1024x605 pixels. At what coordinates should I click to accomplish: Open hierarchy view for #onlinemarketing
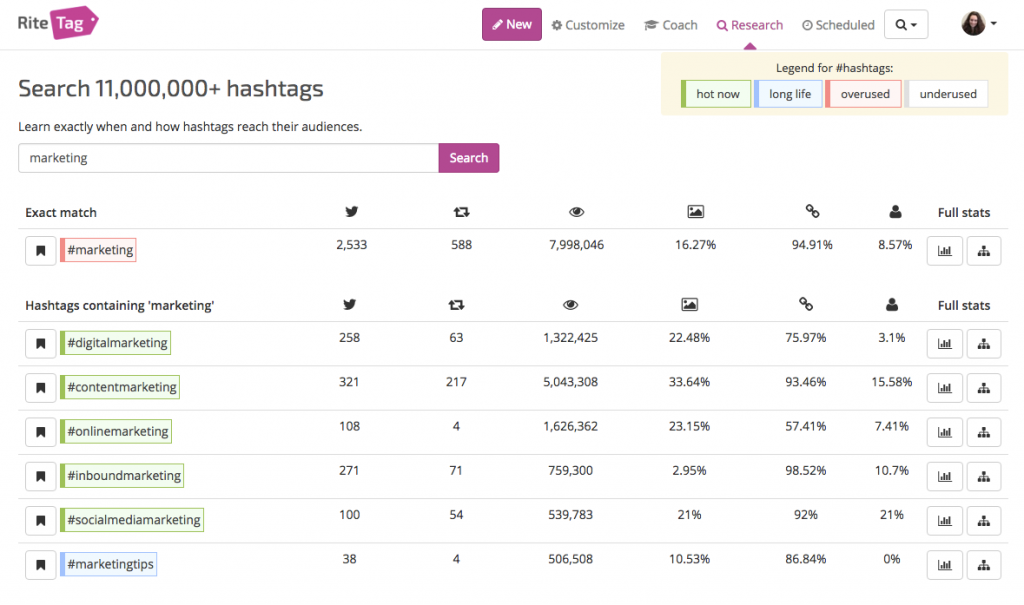click(984, 432)
